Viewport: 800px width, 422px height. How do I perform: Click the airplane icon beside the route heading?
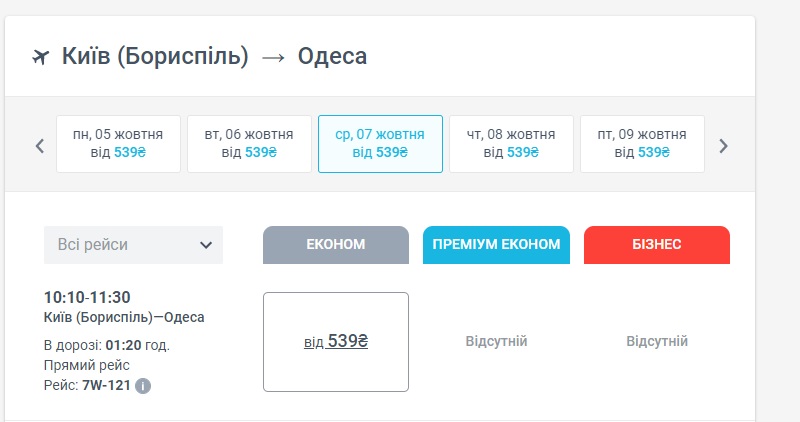pos(42,56)
